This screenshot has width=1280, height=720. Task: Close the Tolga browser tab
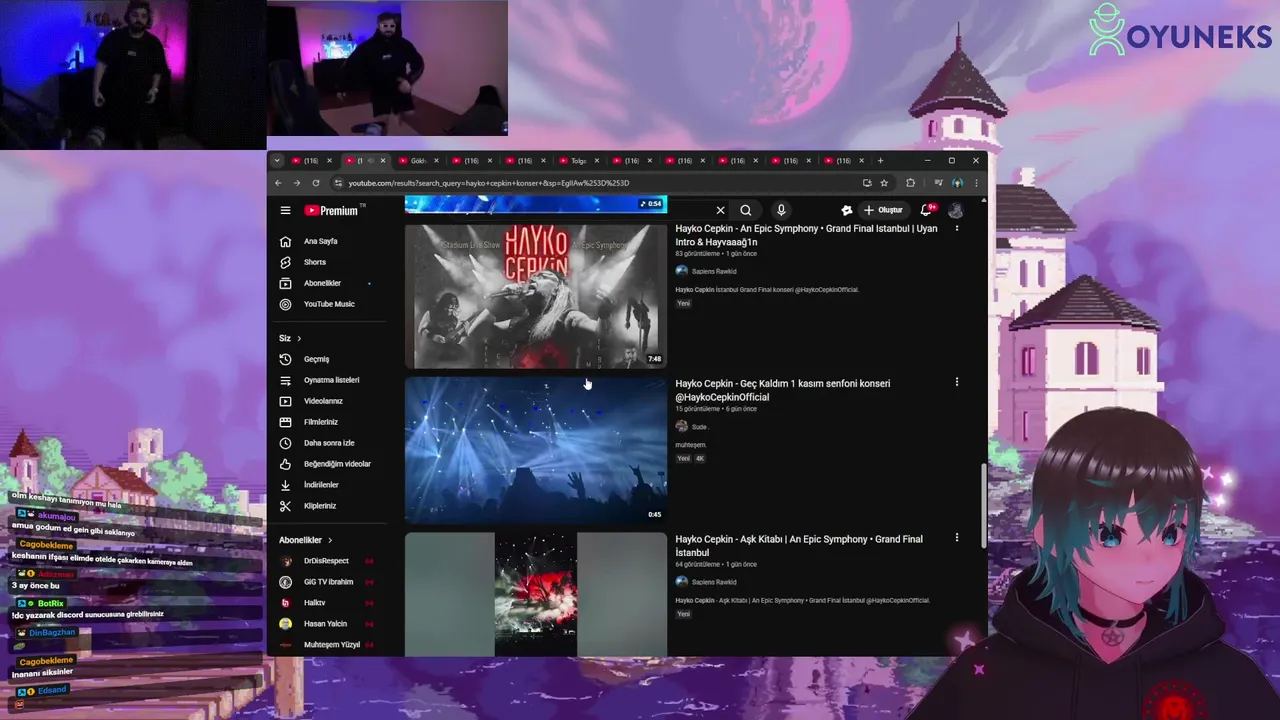coord(595,161)
